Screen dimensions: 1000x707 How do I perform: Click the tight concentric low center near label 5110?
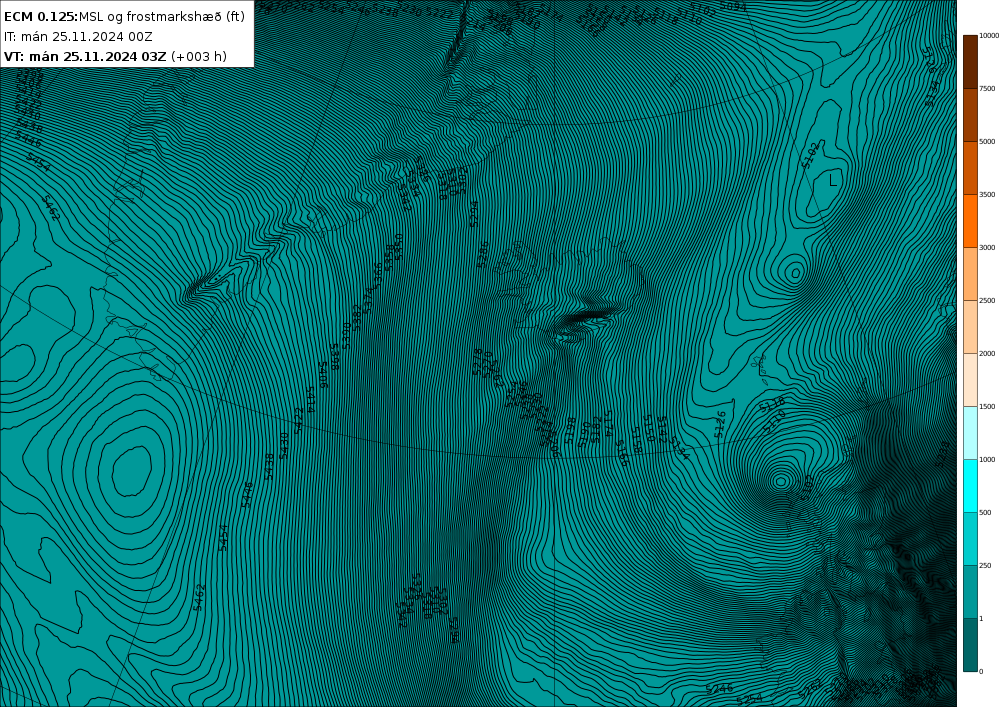[781, 481]
